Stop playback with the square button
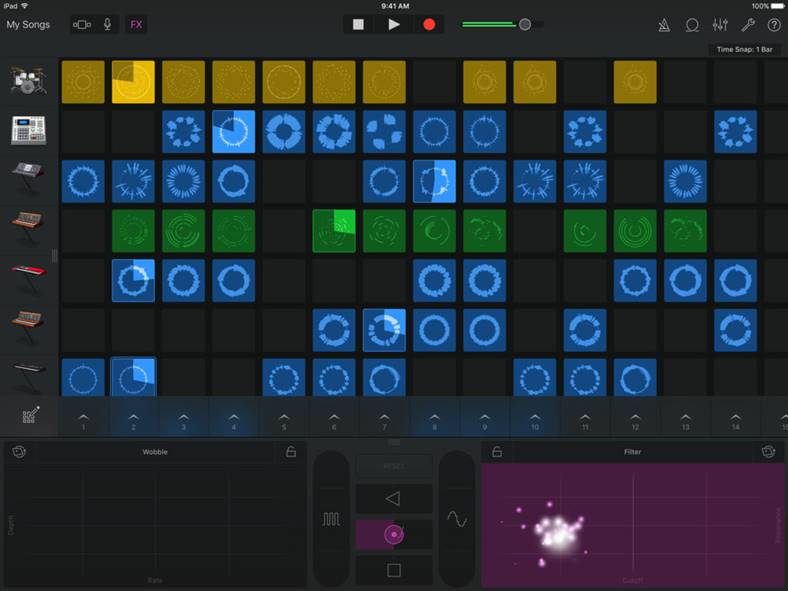Viewport: 788px width, 591px height. (x=358, y=25)
